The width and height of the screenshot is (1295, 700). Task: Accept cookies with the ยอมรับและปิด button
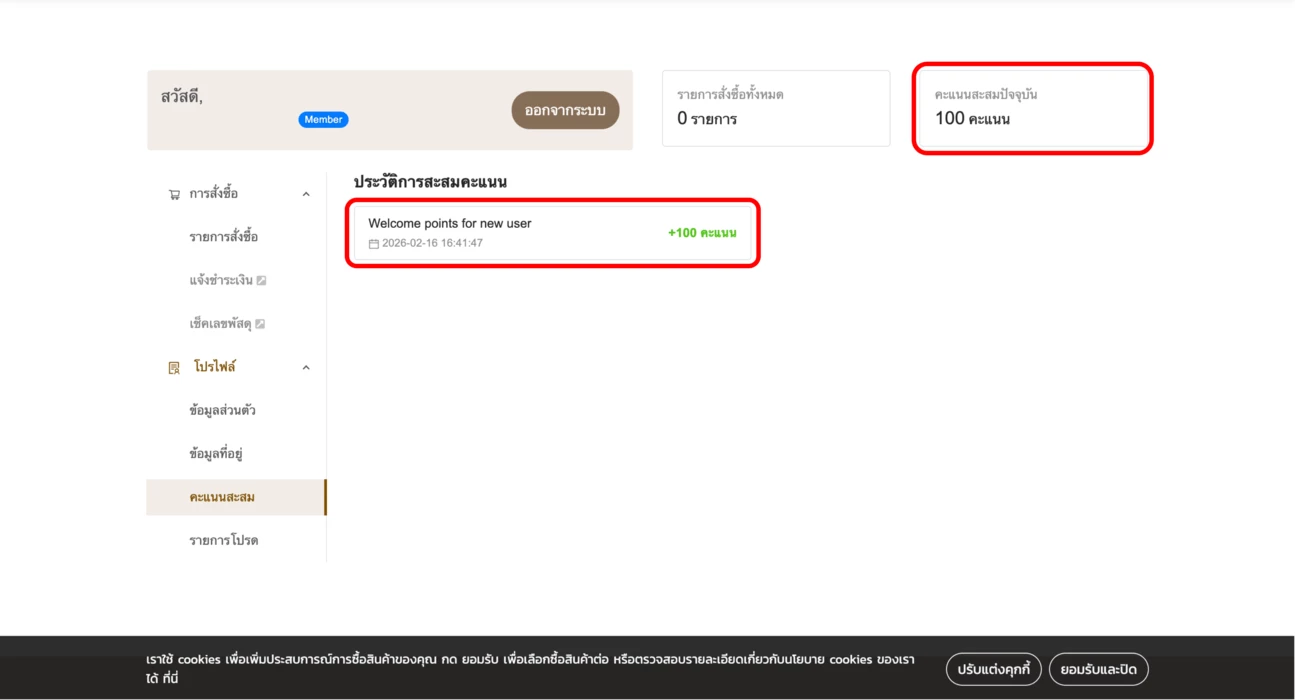click(x=1098, y=669)
